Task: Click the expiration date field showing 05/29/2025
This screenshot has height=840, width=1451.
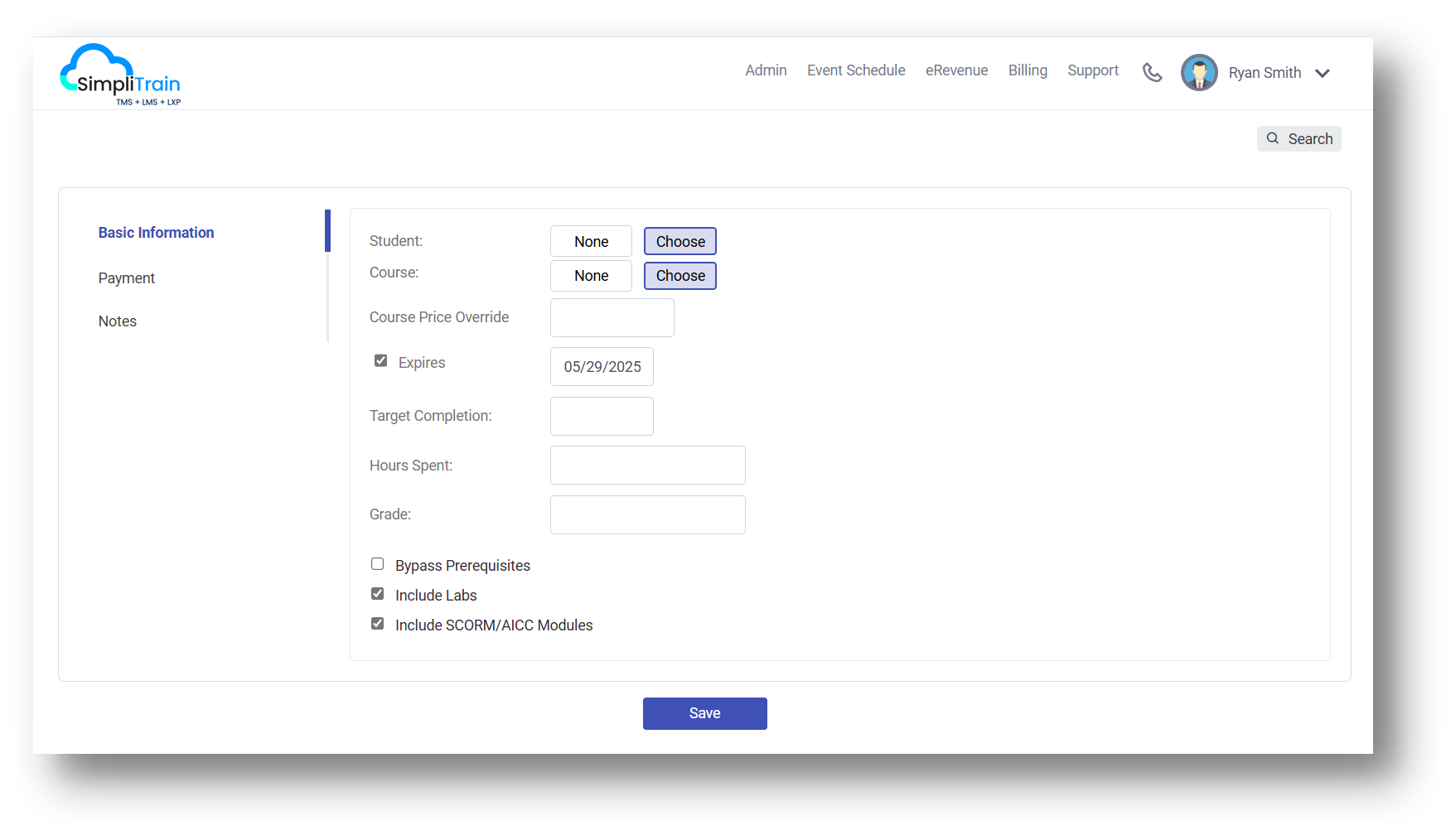Action: click(602, 366)
